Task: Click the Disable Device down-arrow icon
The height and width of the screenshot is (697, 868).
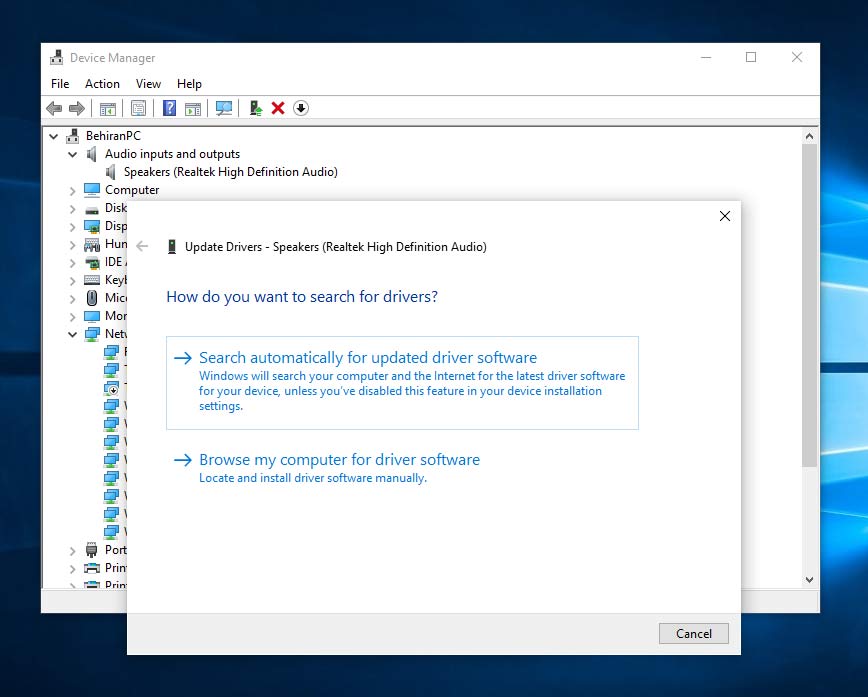Action: pyautogui.click(x=301, y=108)
